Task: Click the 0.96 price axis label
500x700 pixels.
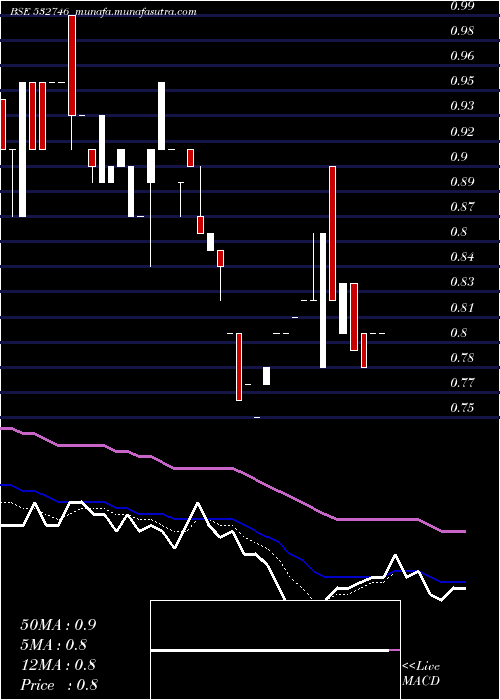Action: click(x=462, y=56)
